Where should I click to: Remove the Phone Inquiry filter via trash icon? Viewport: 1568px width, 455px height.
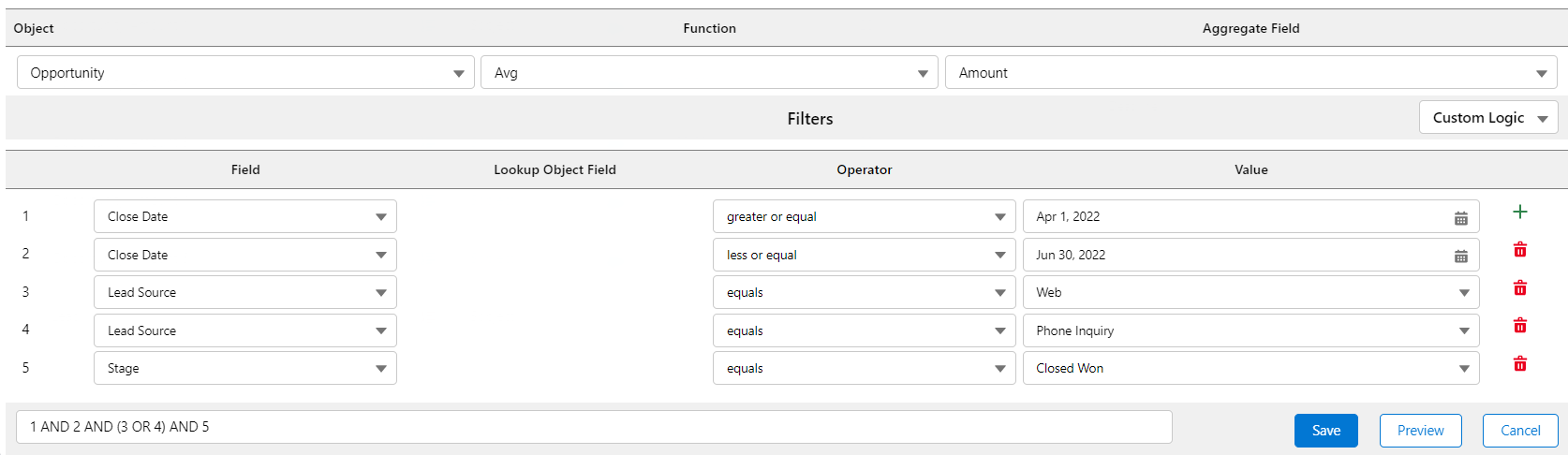1519,326
